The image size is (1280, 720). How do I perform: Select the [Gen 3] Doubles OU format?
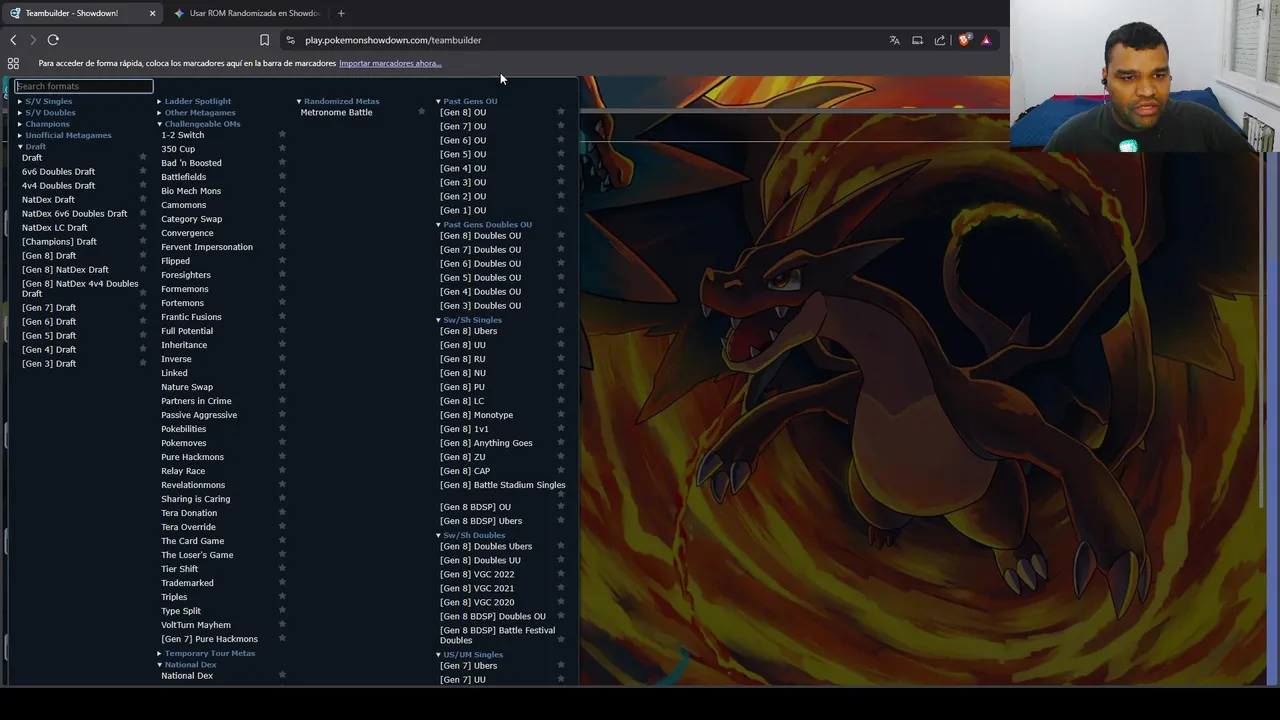(480, 306)
